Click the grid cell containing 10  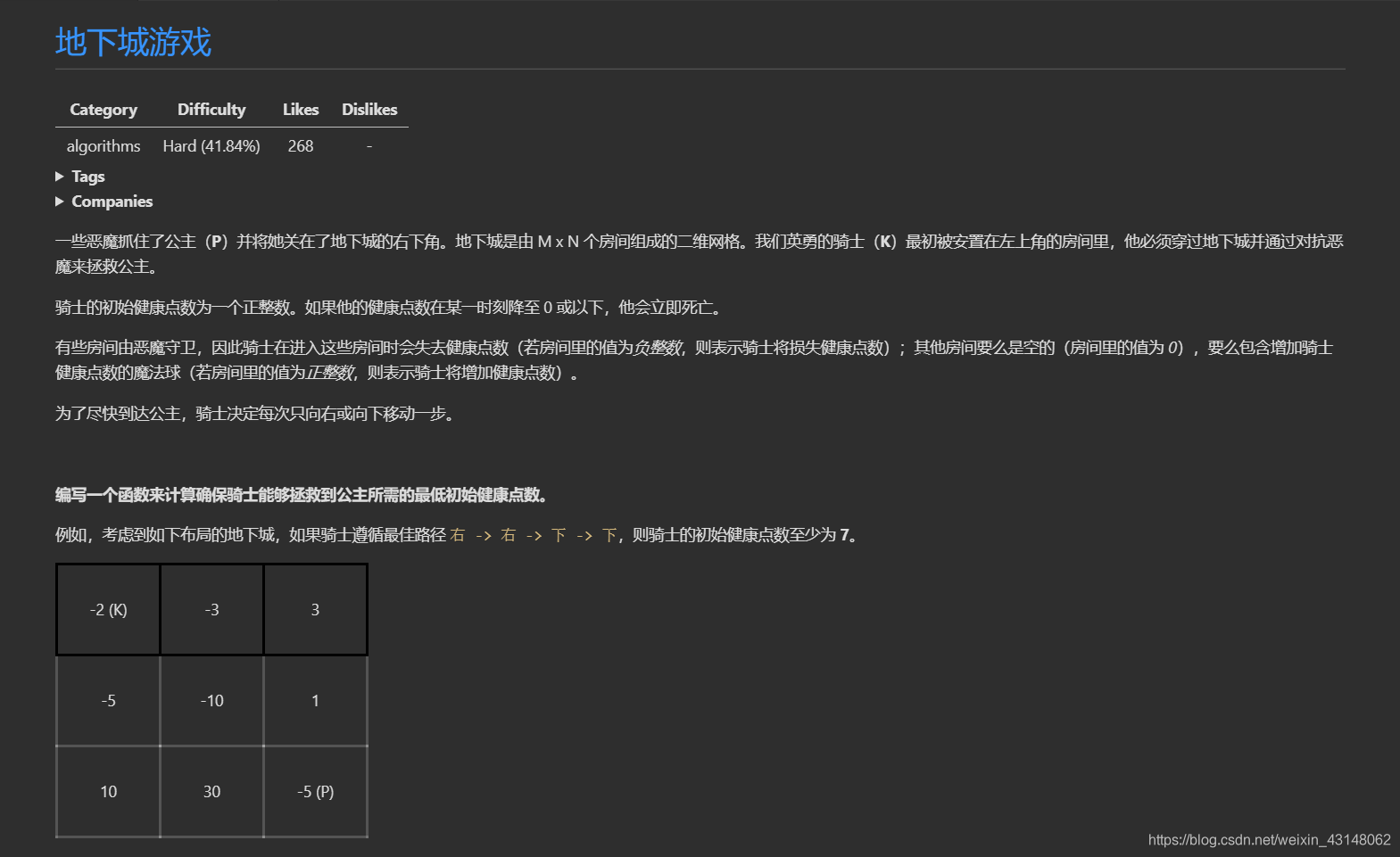click(x=108, y=792)
